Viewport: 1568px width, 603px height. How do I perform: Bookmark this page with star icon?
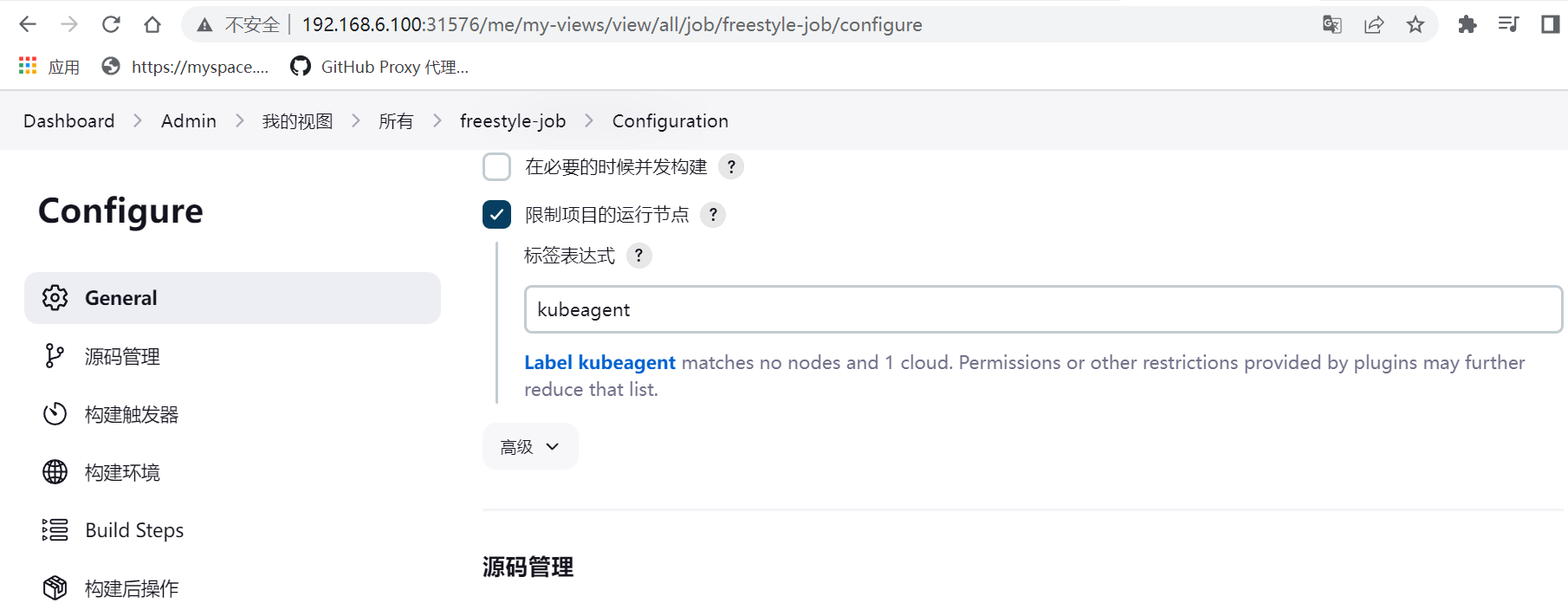pyautogui.click(x=1416, y=24)
